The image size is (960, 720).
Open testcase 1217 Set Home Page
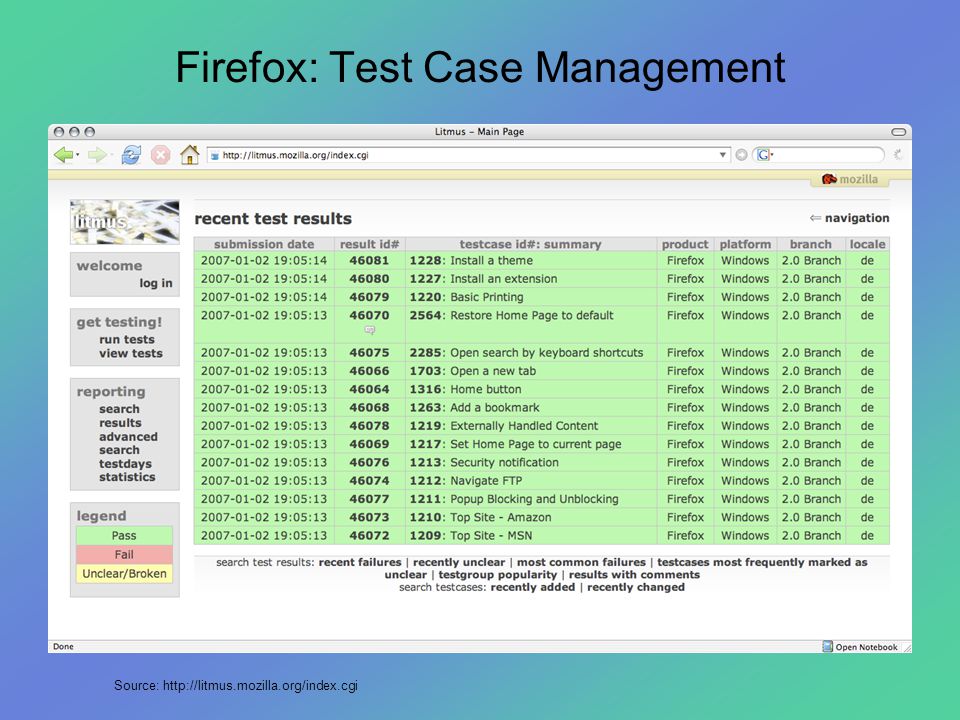point(516,445)
